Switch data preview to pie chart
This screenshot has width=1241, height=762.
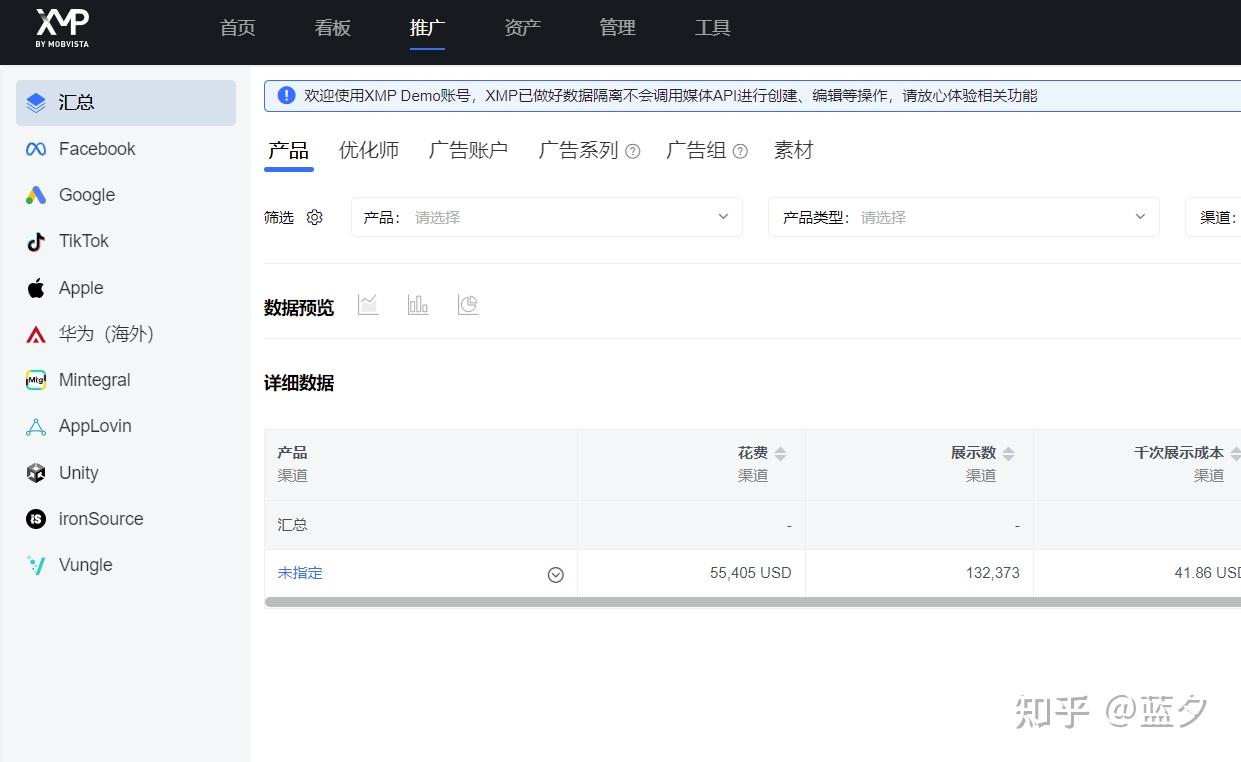(468, 304)
